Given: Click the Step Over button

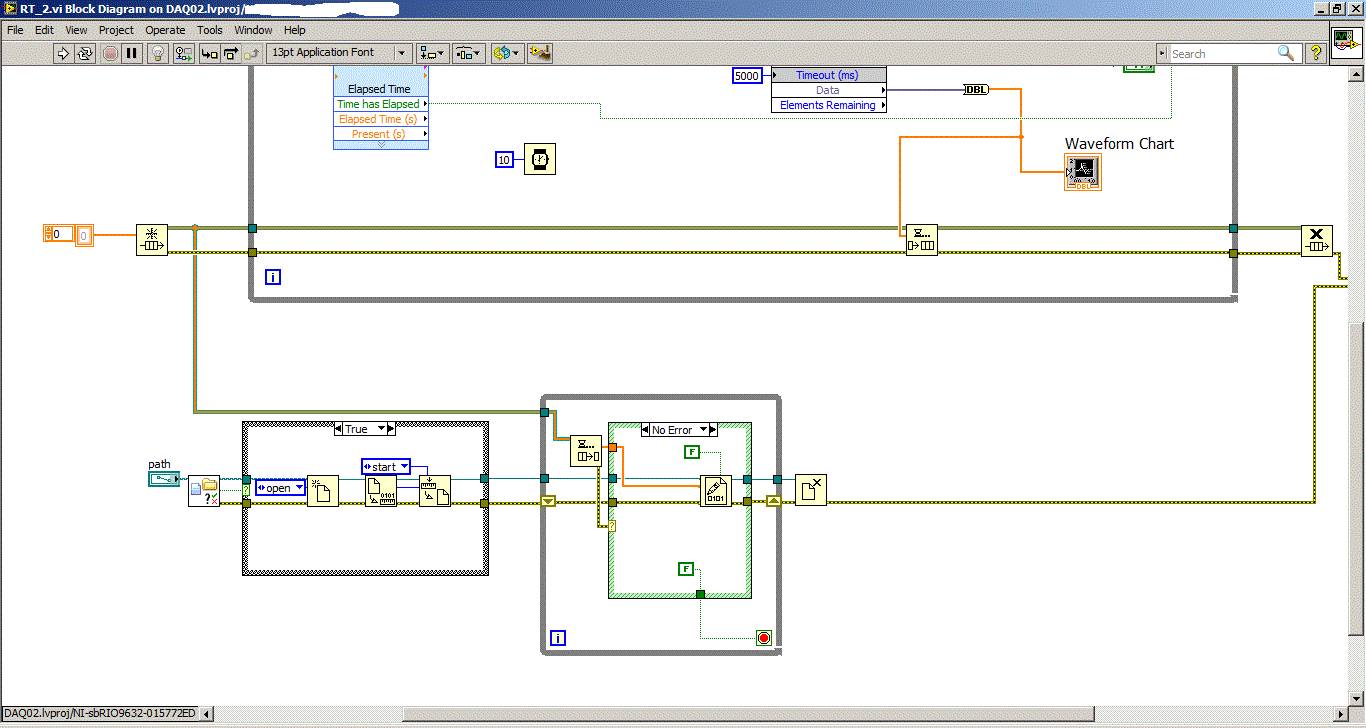Looking at the screenshot, I should 231,53.
